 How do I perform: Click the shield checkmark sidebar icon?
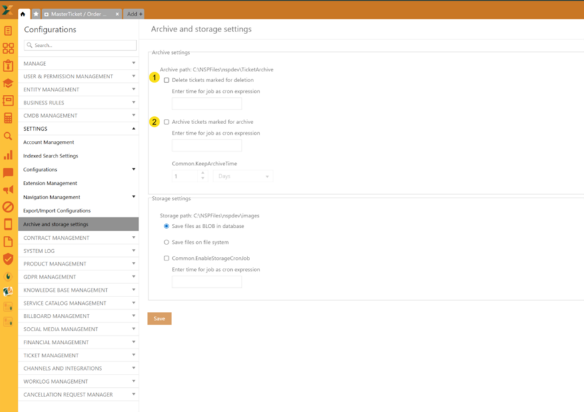(x=8, y=259)
